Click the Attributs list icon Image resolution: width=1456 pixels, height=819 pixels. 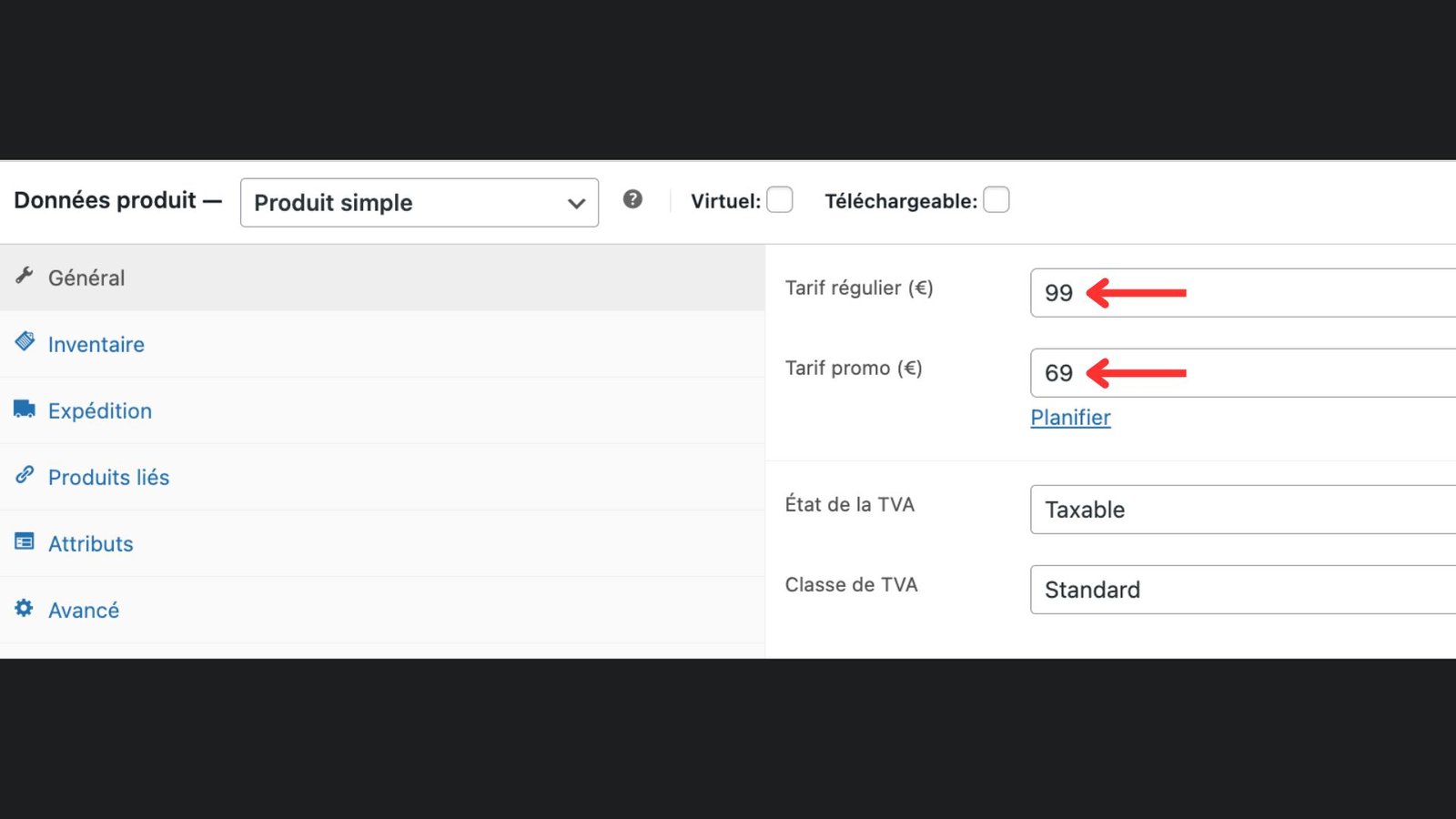tap(25, 541)
